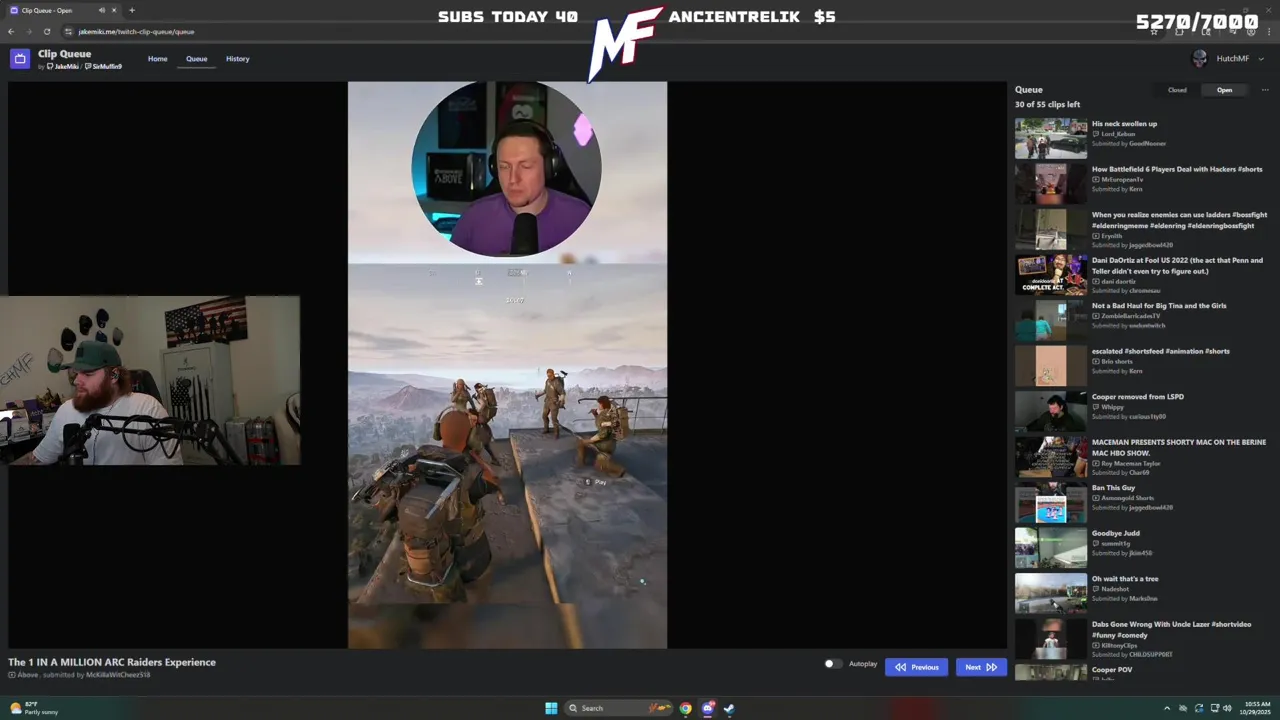This screenshot has height=720, width=1280.
Task: Click Play on the video player
Action: click(596, 482)
